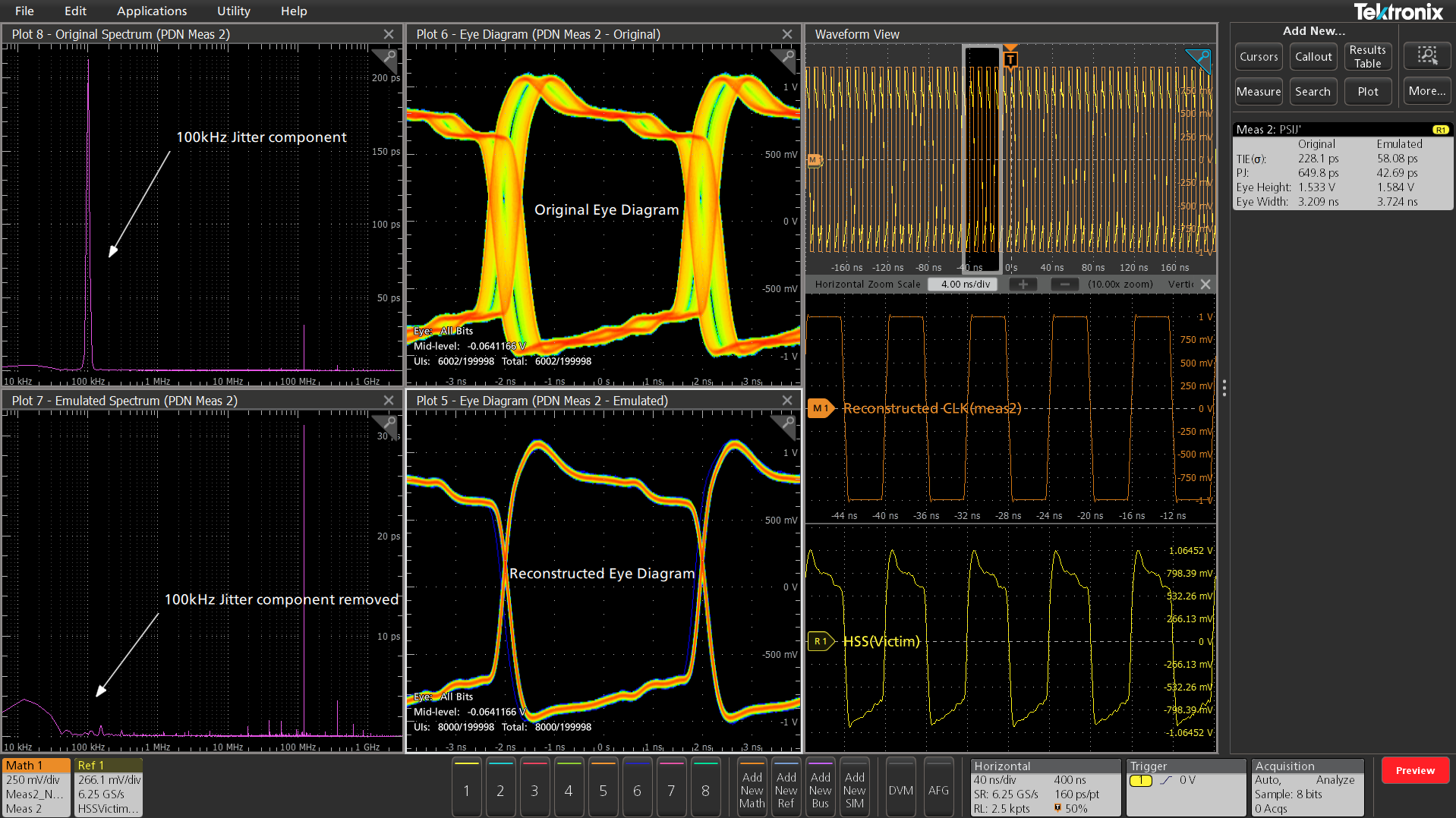
Task: Turn on channel 8
Action: [705, 787]
